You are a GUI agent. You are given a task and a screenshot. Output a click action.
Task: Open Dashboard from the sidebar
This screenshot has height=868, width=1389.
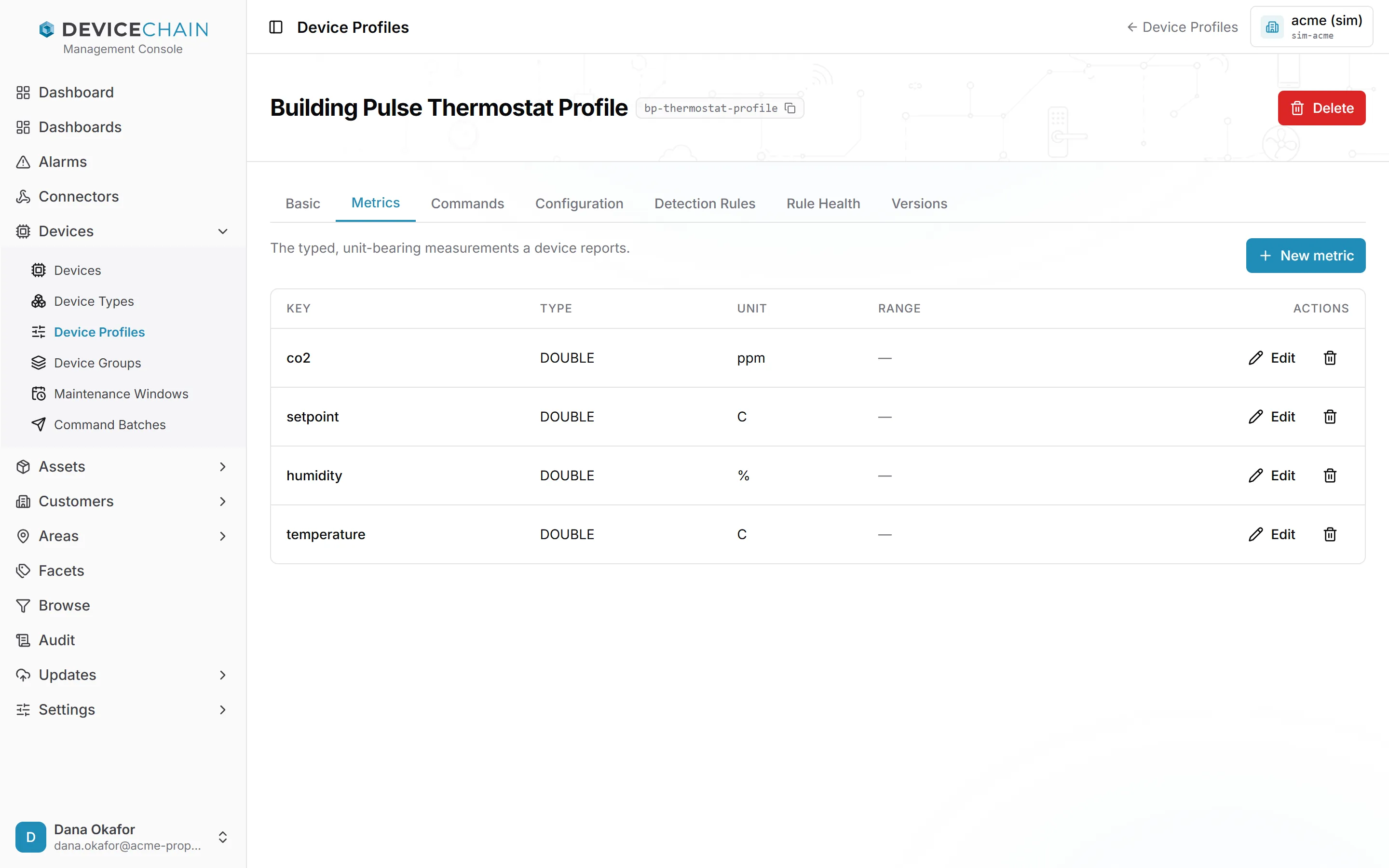coord(123,92)
